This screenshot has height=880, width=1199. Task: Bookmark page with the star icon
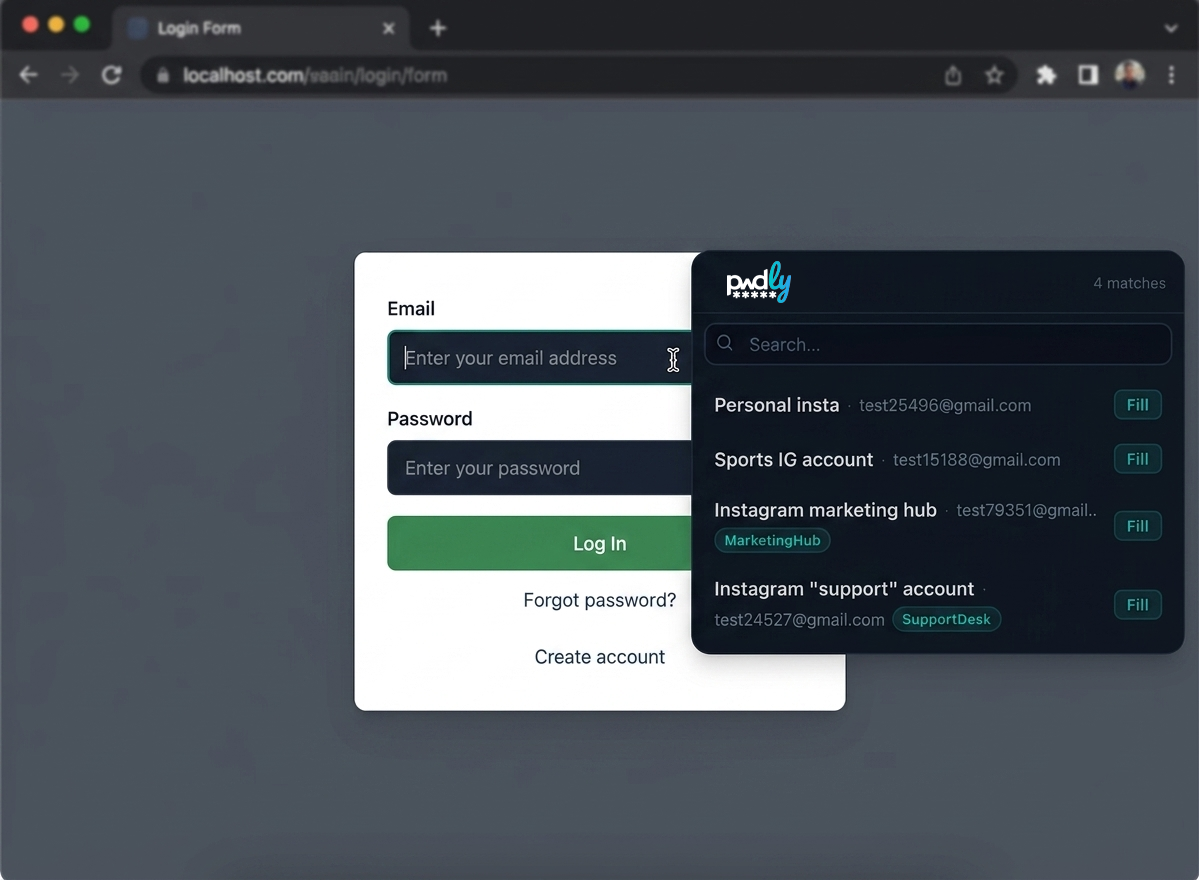pos(994,75)
